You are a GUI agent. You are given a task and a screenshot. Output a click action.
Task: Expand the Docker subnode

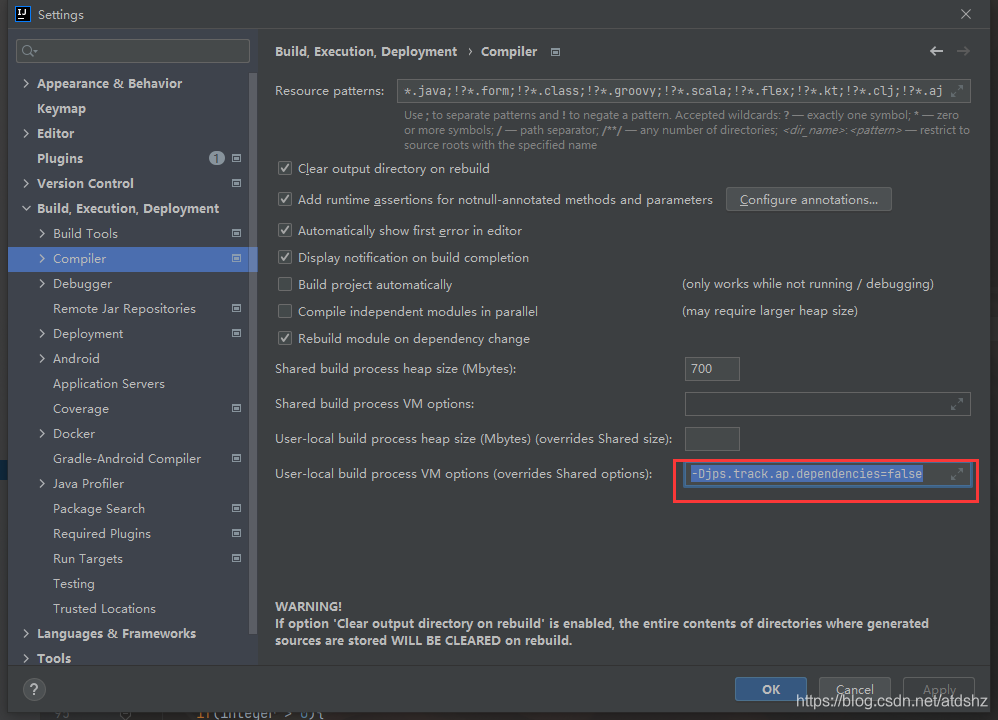(42, 434)
